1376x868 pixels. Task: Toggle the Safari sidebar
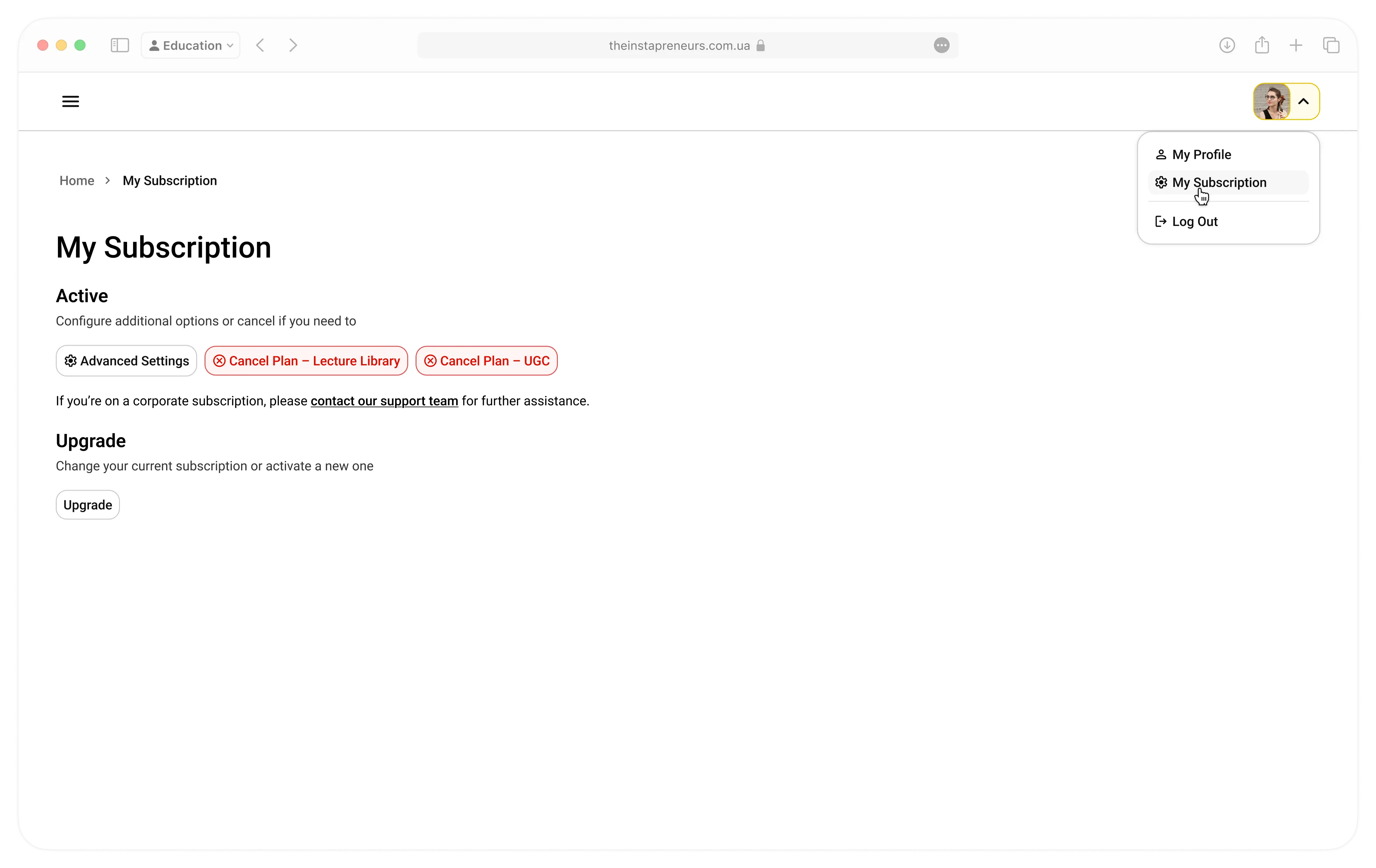pyautogui.click(x=119, y=45)
